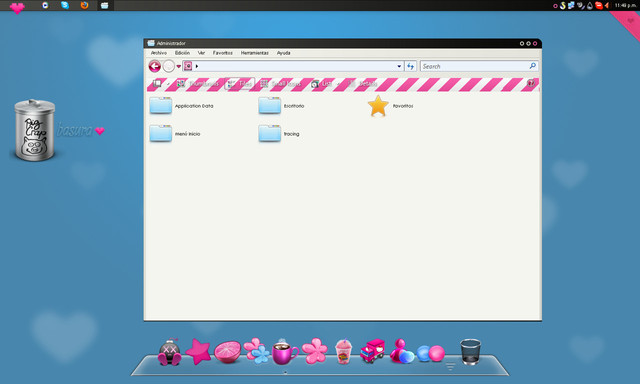The width and height of the screenshot is (640, 384).
Task: Click the Big Crap trash can desktop icon
Action: click(35, 130)
